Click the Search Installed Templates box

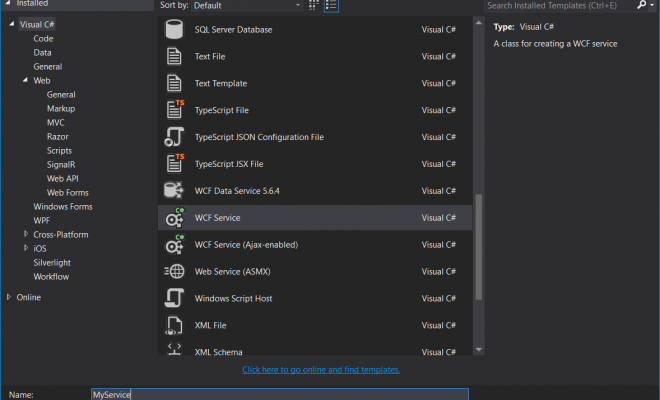tap(561, 5)
